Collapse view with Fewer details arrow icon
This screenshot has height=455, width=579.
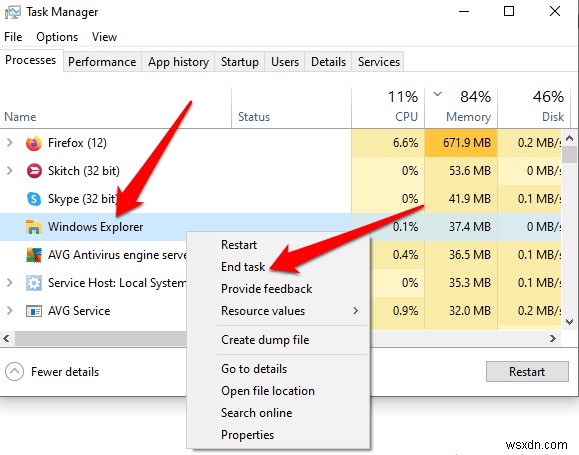(x=14, y=372)
